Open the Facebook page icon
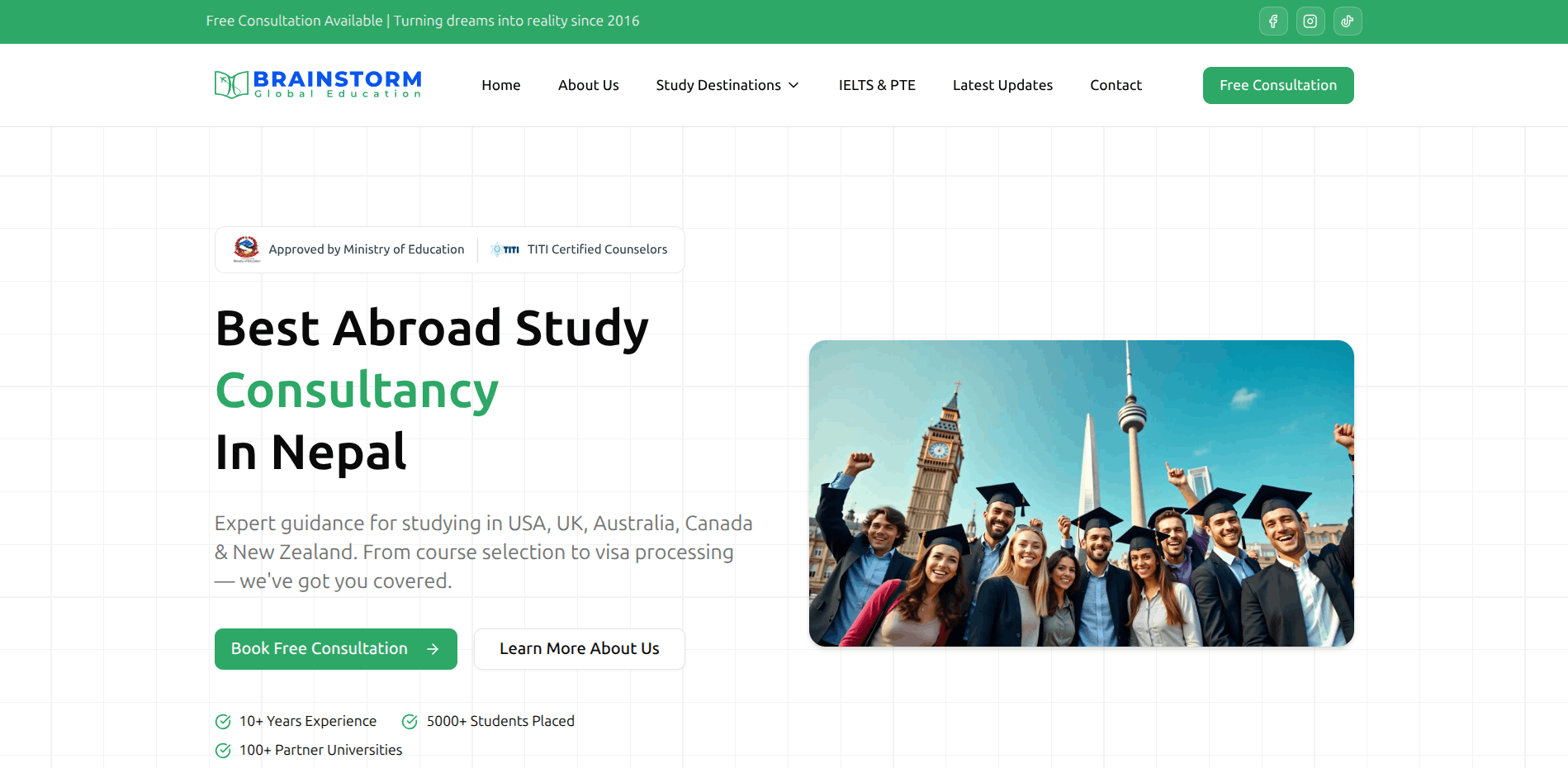 point(1272,21)
